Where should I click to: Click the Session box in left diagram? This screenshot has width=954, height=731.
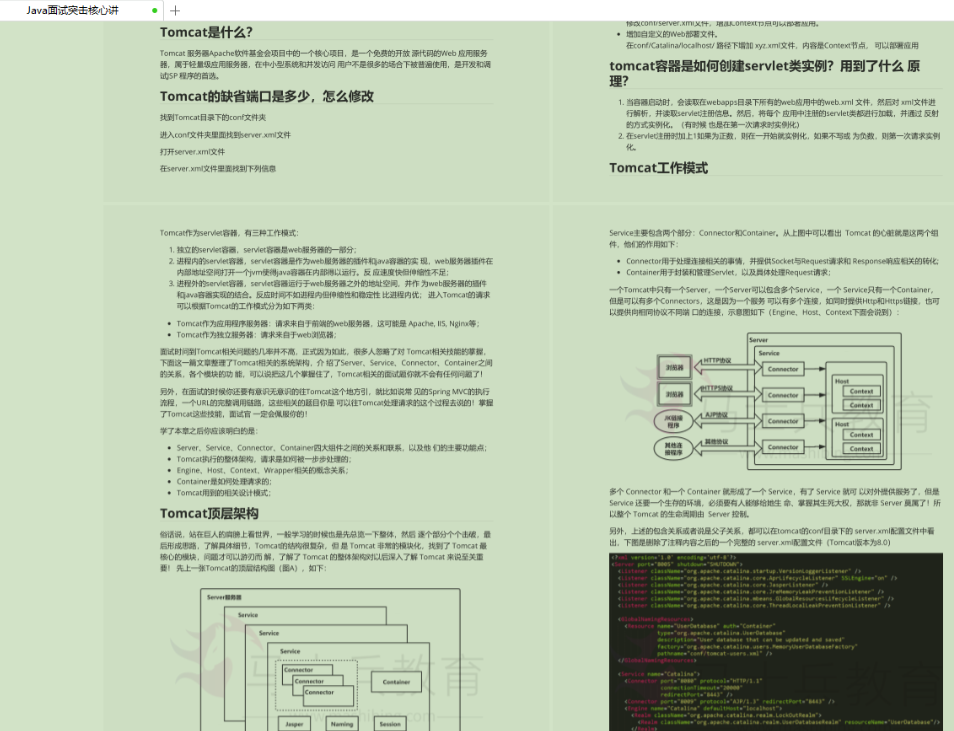pyautogui.click(x=389, y=724)
